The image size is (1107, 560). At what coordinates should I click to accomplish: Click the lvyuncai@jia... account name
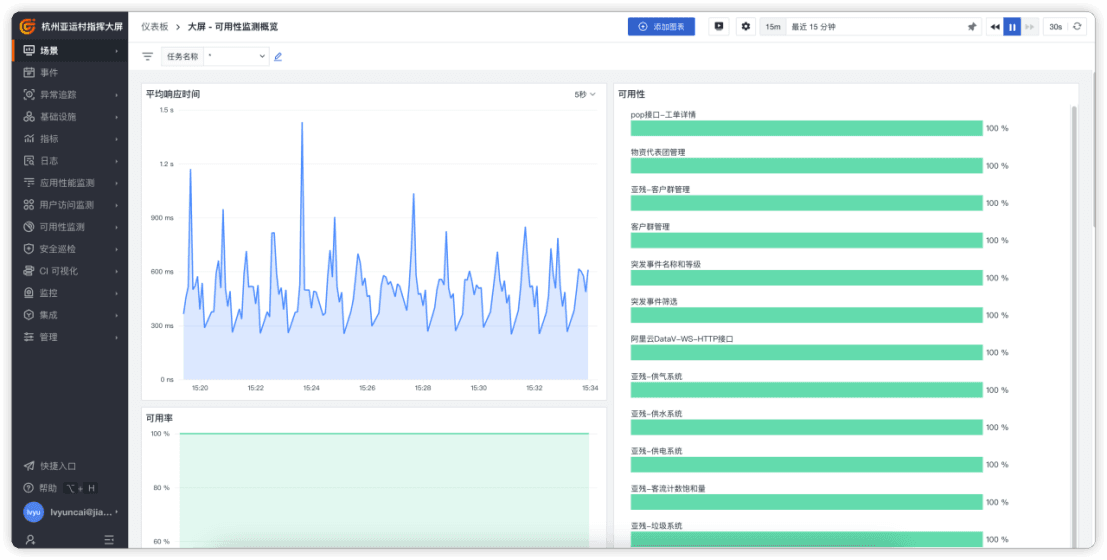pos(80,512)
